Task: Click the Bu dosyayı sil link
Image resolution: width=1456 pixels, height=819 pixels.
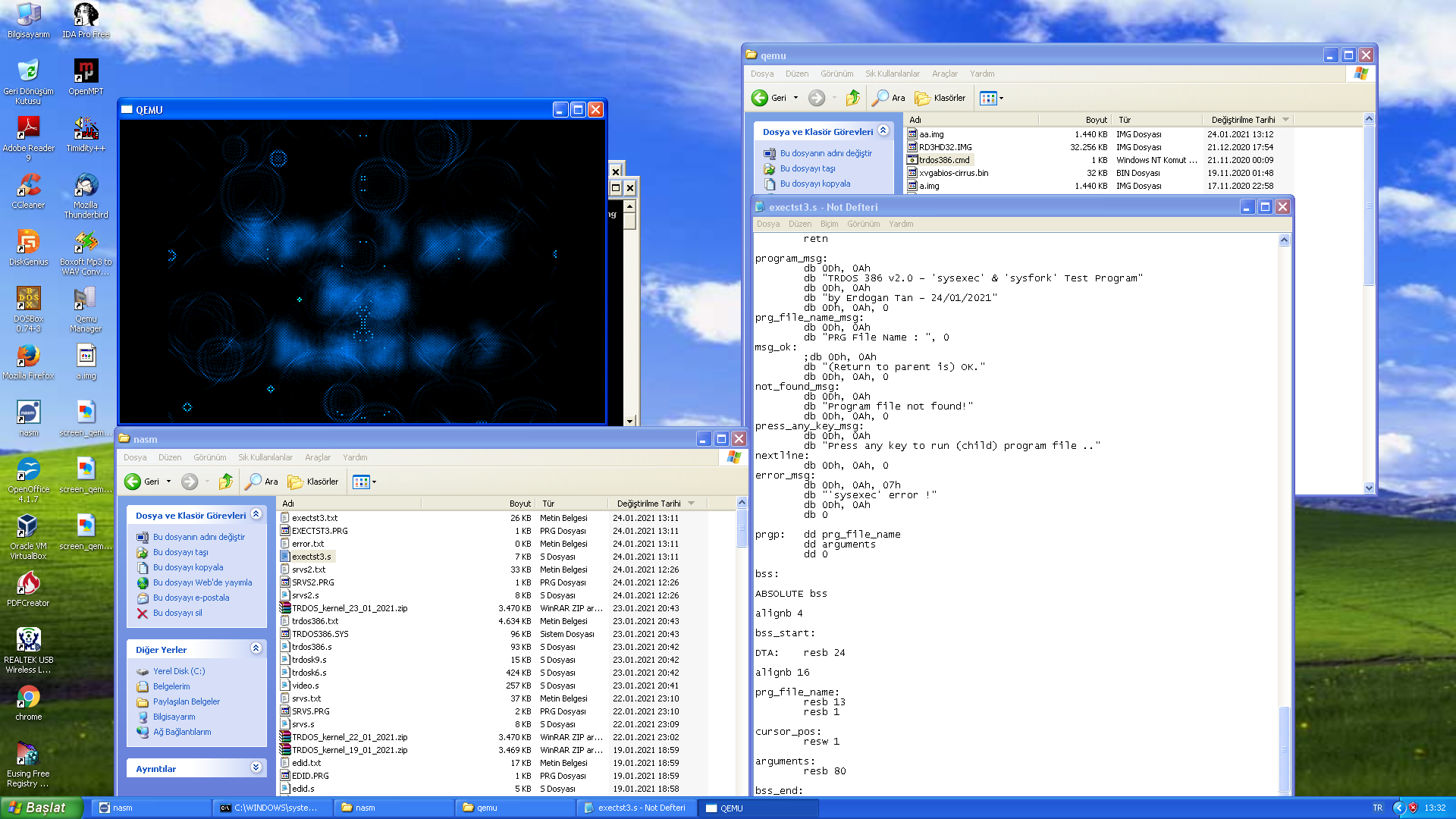Action: (x=177, y=613)
